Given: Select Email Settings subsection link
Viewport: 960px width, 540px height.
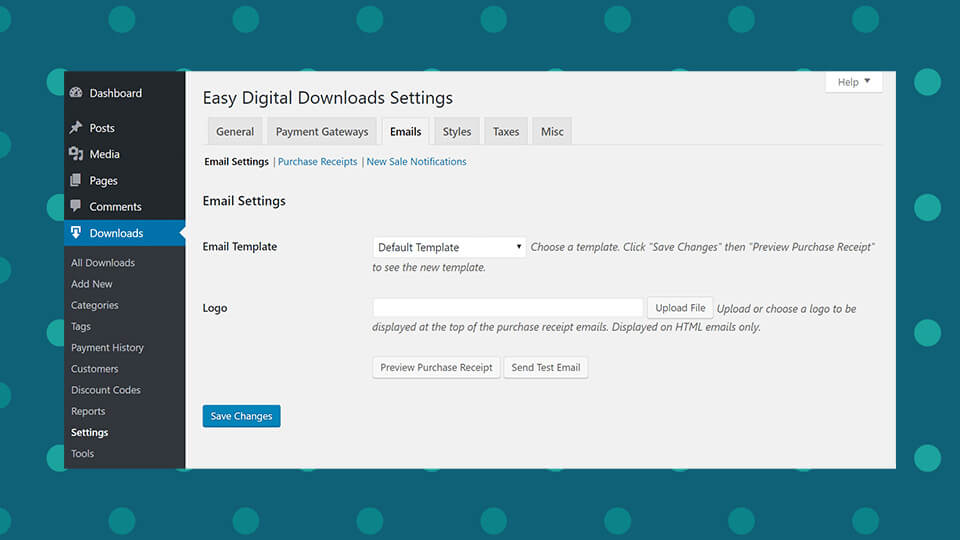Looking at the screenshot, I should [236, 162].
